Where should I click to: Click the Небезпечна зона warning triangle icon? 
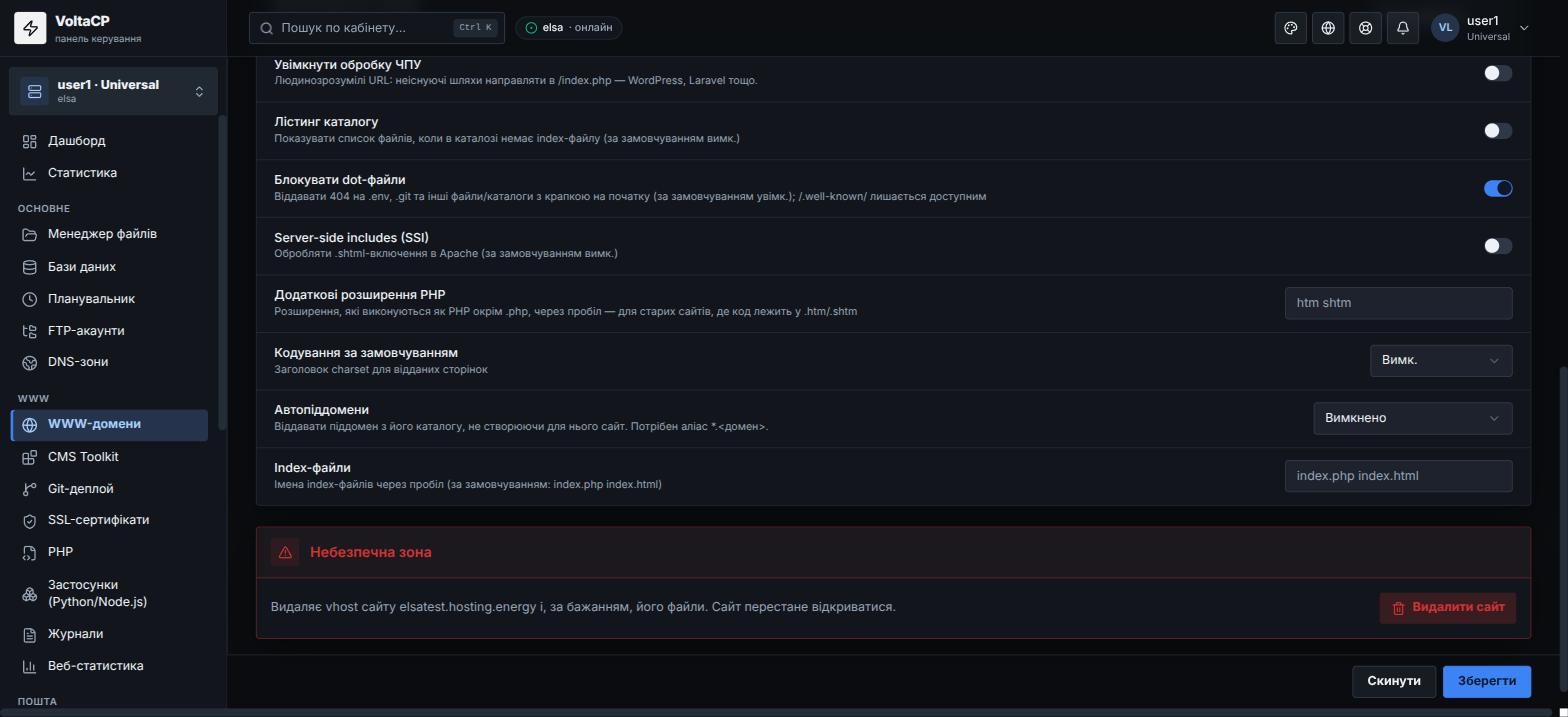[x=285, y=552]
